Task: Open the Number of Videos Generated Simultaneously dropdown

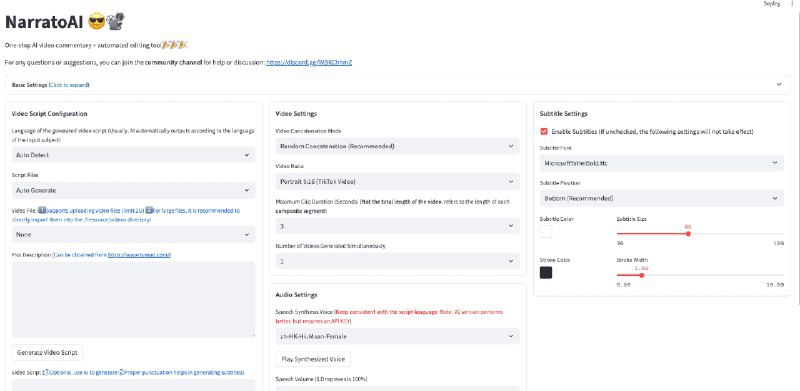Action: tap(397, 261)
